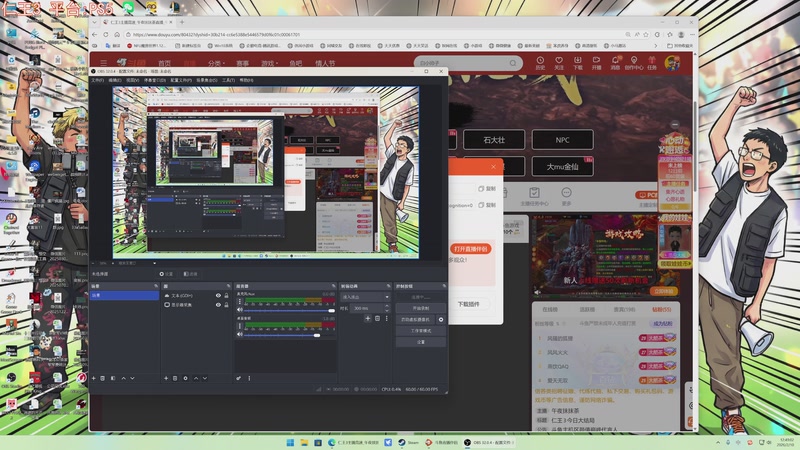800x450 pixels.
Task: Click 工作室模式 studio mode button
Action: click(420, 331)
